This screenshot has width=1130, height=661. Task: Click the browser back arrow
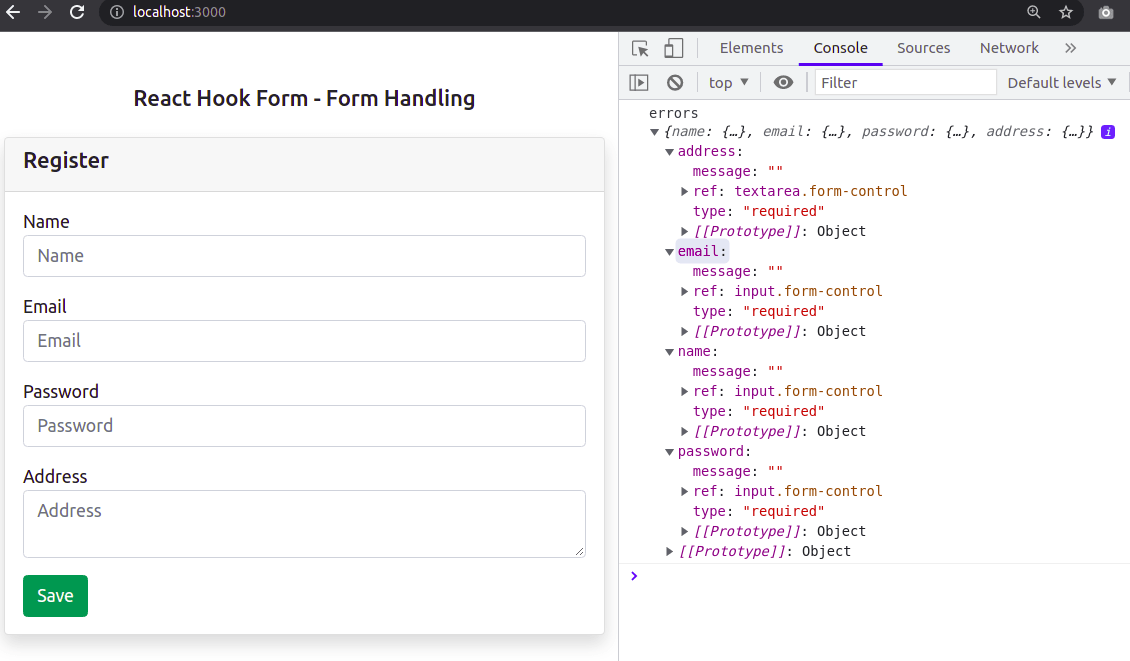pyautogui.click(x=13, y=12)
